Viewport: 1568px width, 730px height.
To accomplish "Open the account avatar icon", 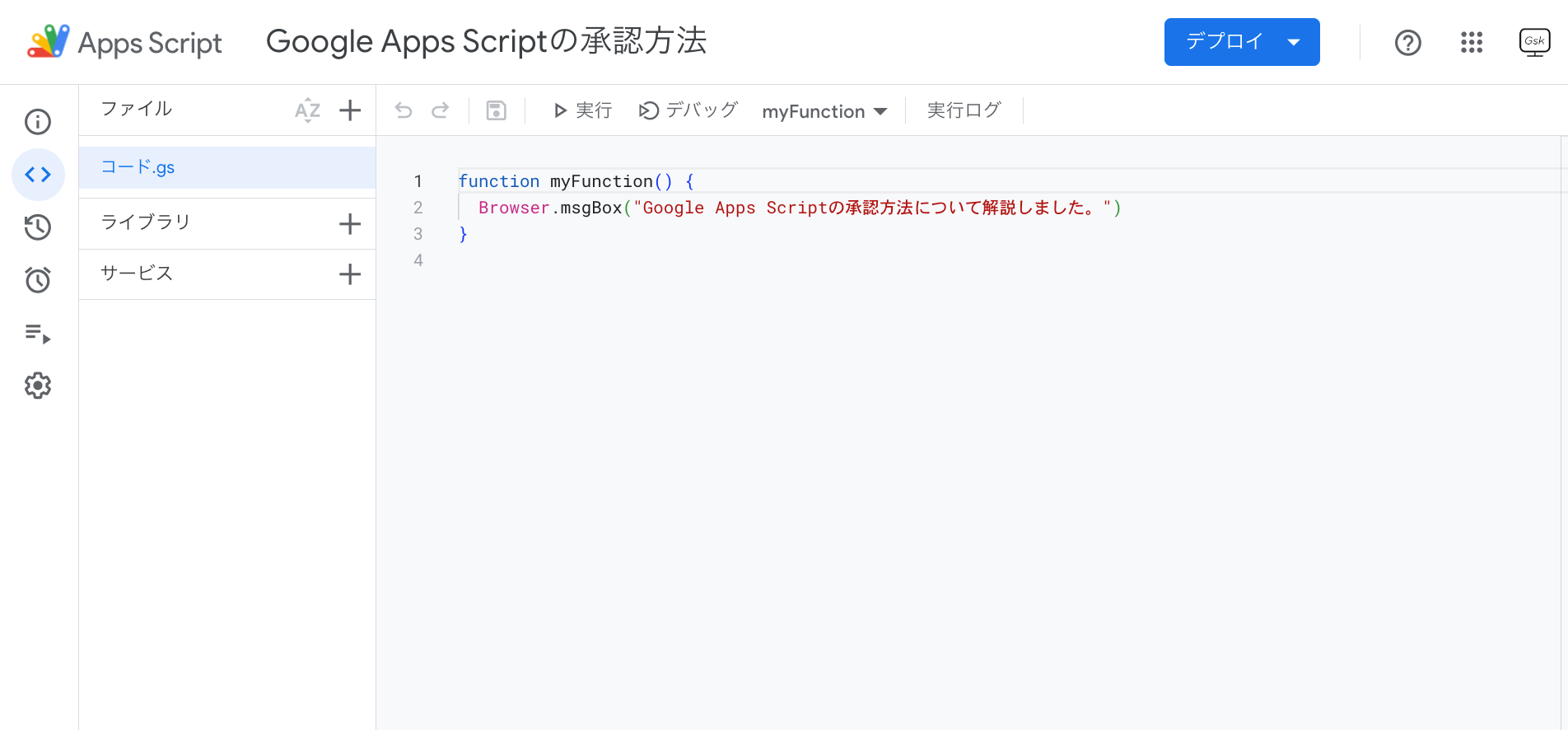I will [x=1534, y=42].
